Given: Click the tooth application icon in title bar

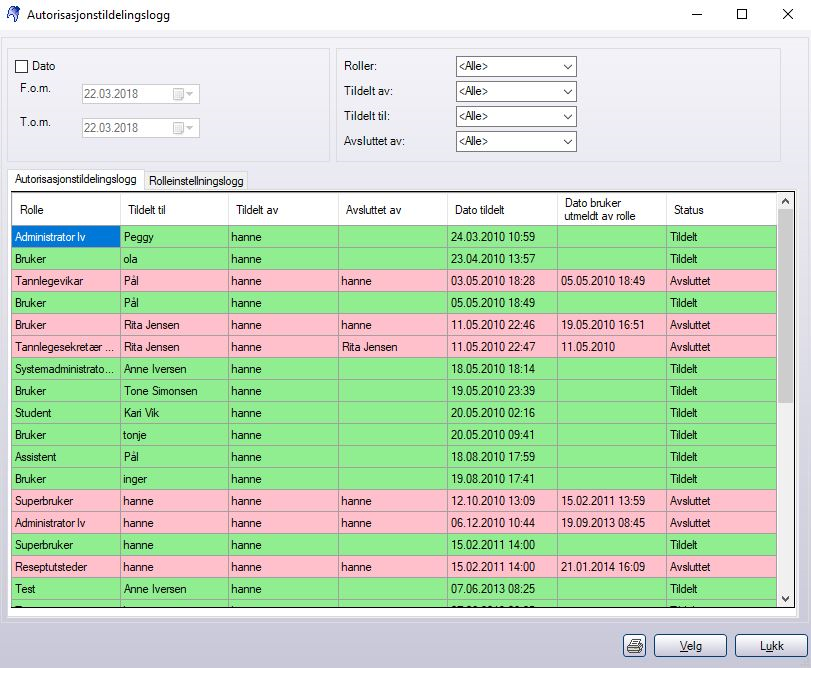Looking at the screenshot, I should coord(13,14).
